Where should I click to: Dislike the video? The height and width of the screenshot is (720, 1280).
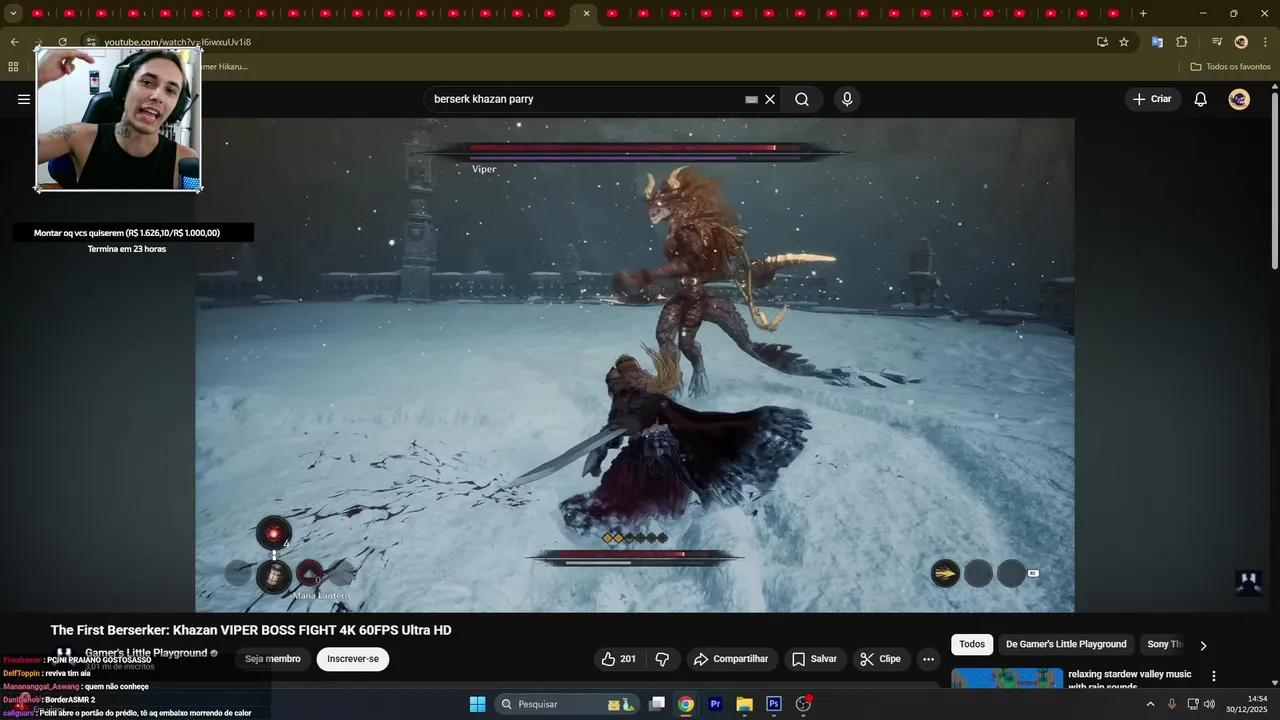click(x=662, y=659)
